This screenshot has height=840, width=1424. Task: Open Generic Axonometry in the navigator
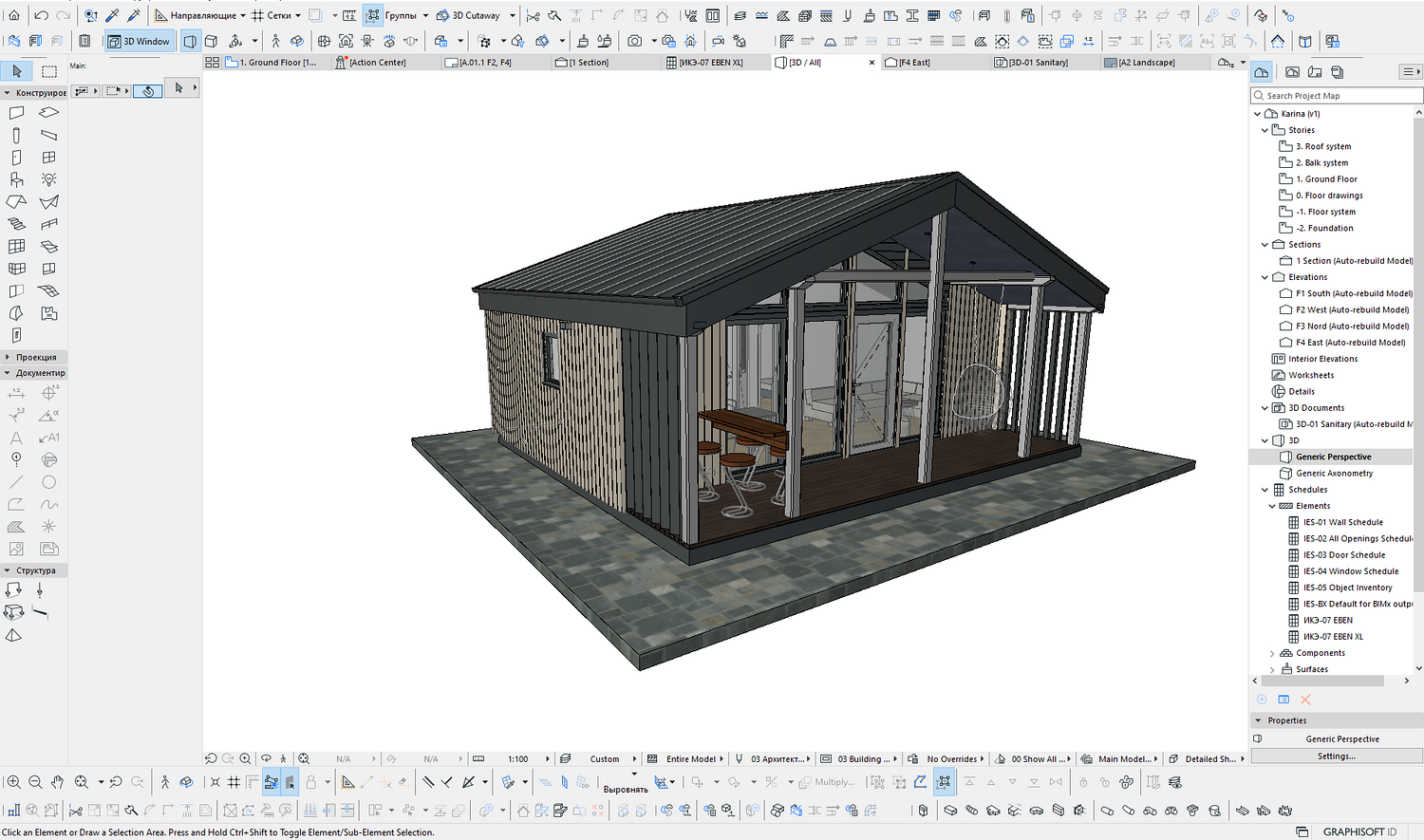(x=1334, y=473)
